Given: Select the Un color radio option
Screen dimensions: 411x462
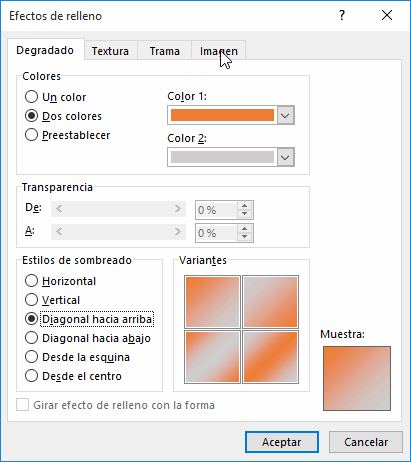Looking at the screenshot, I should [x=31, y=97].
